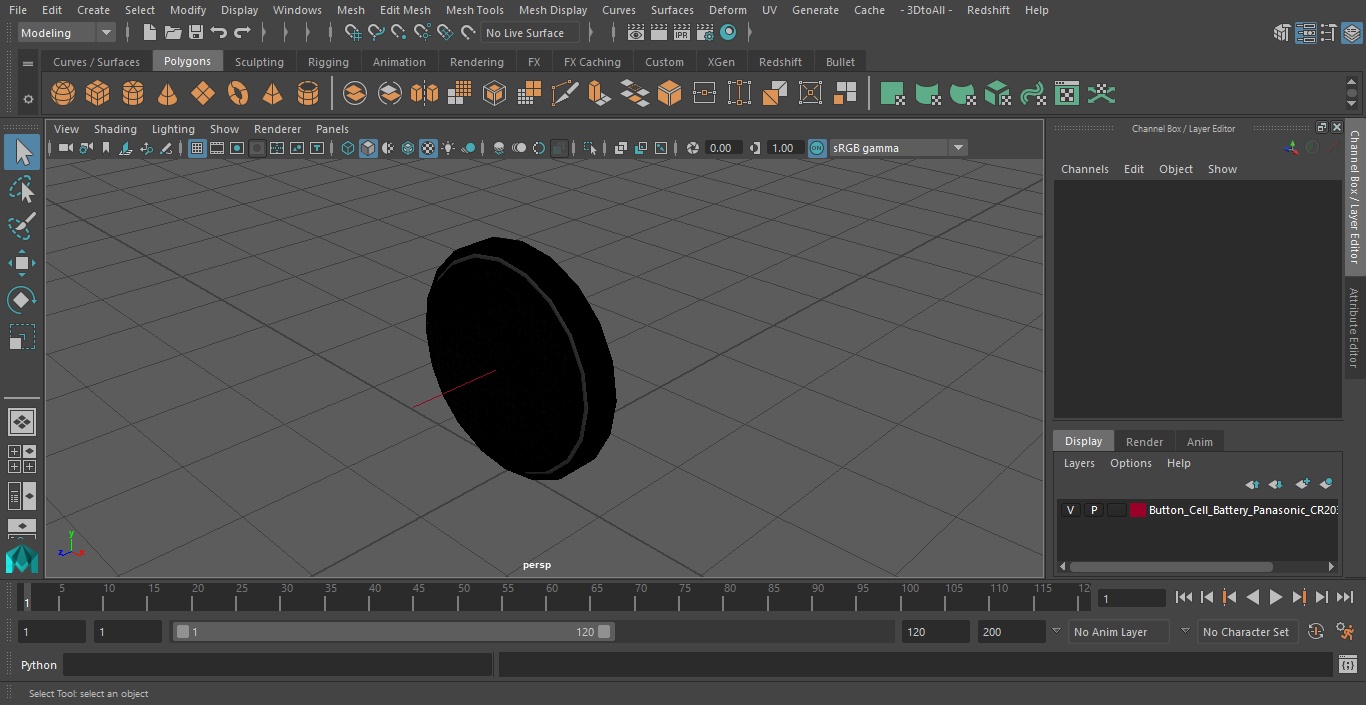Create a polygon sphere from the shelf
1366x705 pixels.
coord(63,94)
